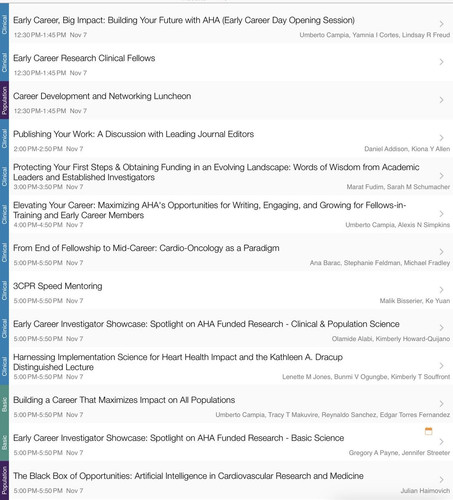Image resolution: width=453 pixels, height=500 pixels.
Task: Open chevron for Basic Science showcase session
Action: tap(441, 442)
